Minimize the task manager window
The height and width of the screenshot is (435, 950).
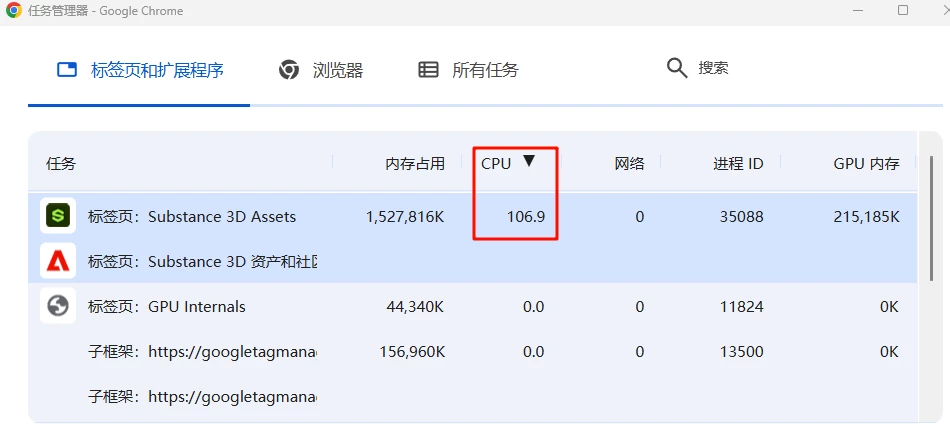(x=857, y=10)
